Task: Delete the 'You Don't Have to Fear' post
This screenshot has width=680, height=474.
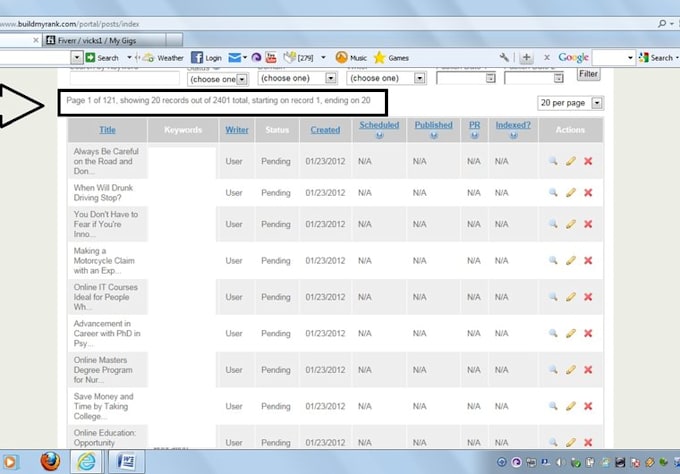Action: [588, 224]
